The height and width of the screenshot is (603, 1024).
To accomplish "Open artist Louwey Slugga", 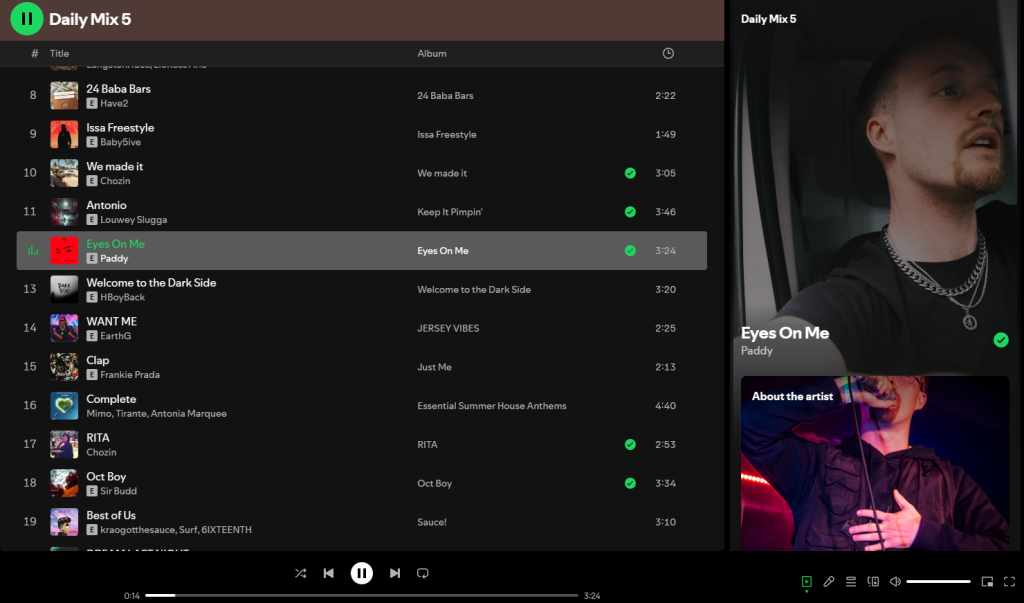I will click(133, 220).
